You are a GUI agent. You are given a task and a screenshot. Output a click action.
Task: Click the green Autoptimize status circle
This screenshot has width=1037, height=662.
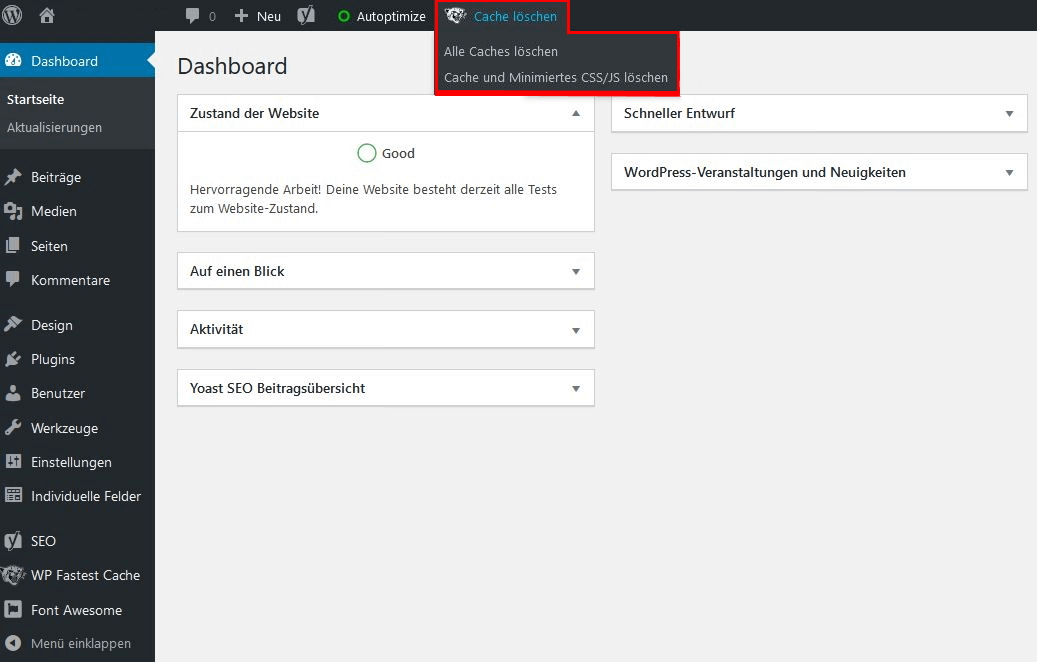click(344, 16)
